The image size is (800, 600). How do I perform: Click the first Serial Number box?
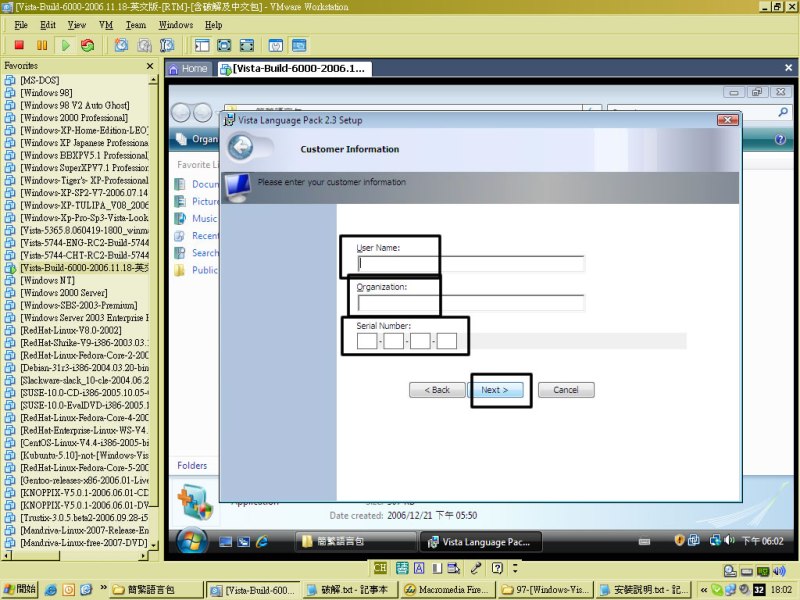367,341
